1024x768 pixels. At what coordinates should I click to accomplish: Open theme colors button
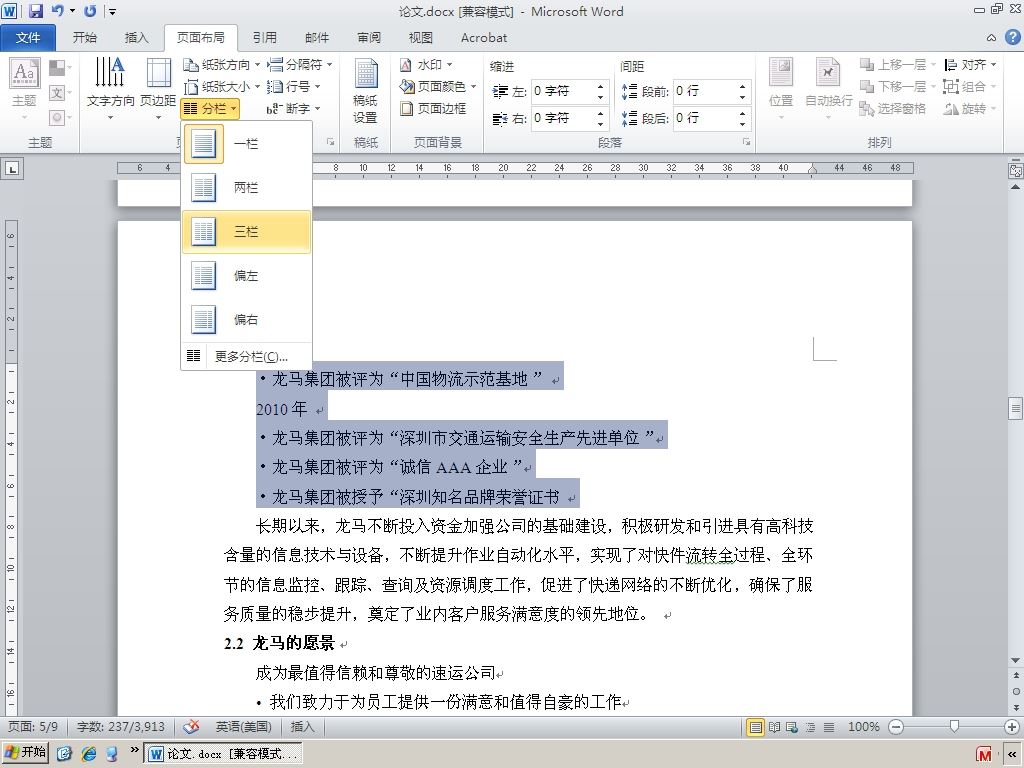(x=59, y=67)
